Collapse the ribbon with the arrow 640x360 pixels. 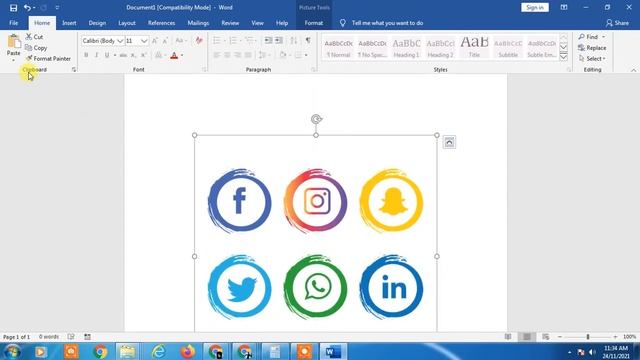coord(633,70)
